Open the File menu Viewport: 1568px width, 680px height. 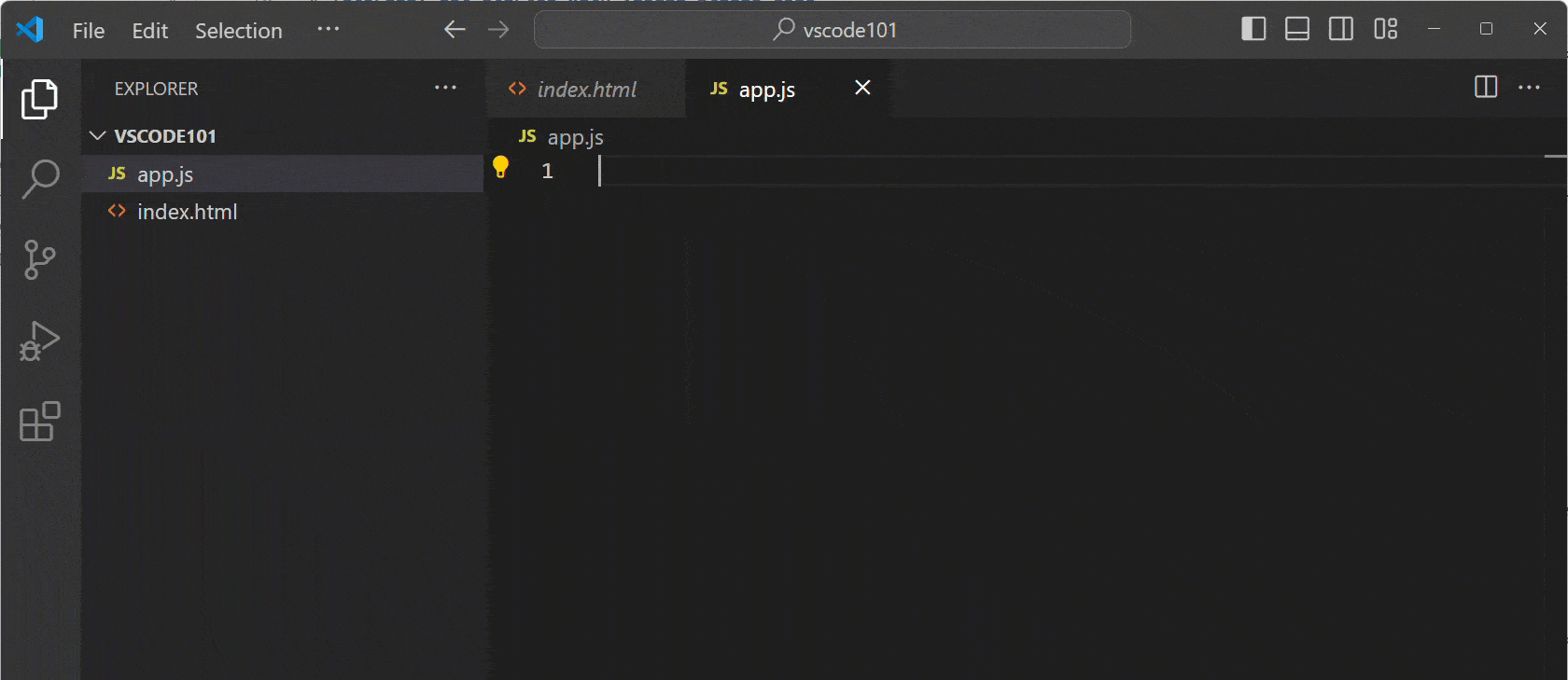(89, 31)
